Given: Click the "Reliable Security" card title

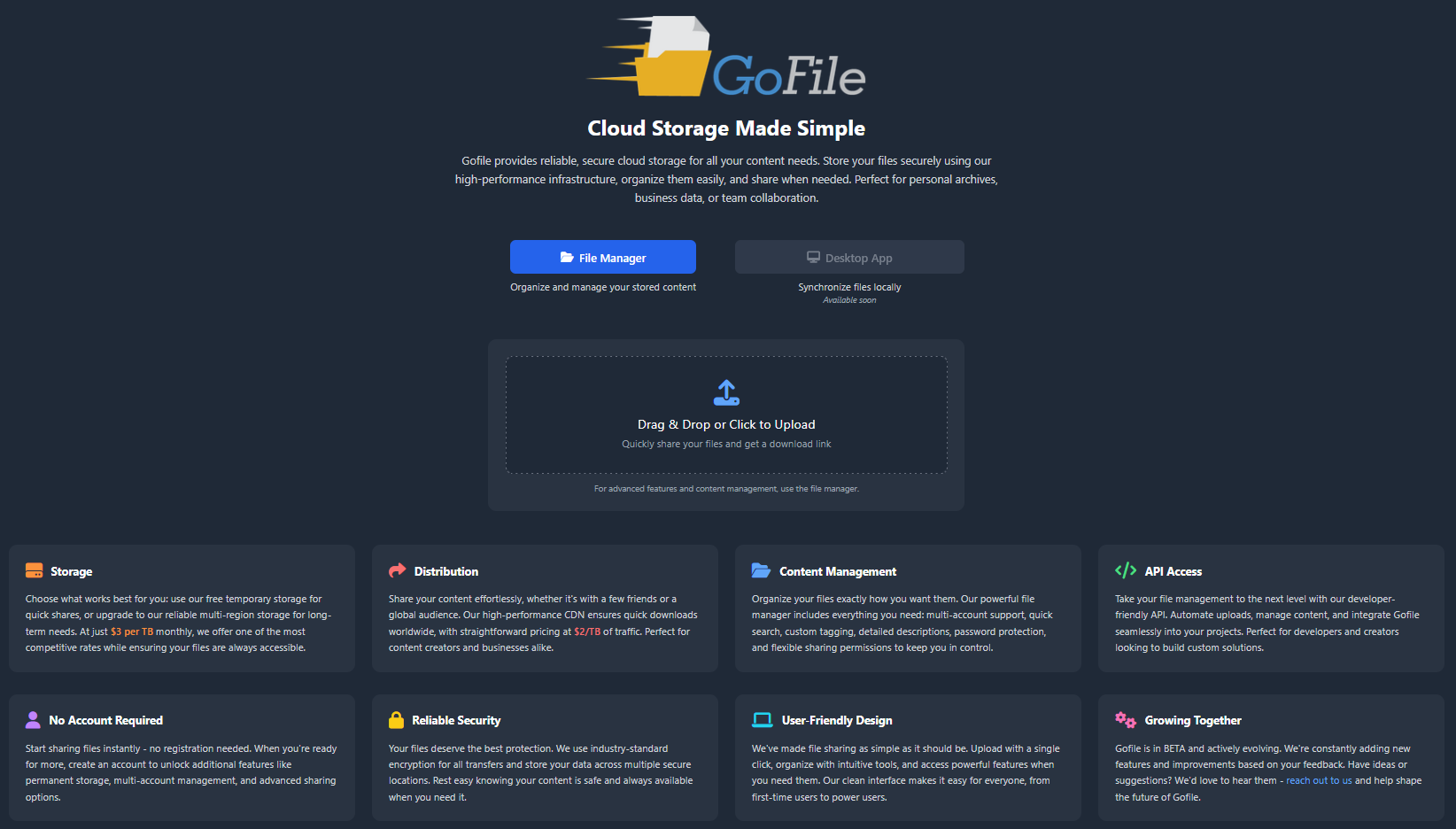Looking at the screenshot, I should point(456,720).
